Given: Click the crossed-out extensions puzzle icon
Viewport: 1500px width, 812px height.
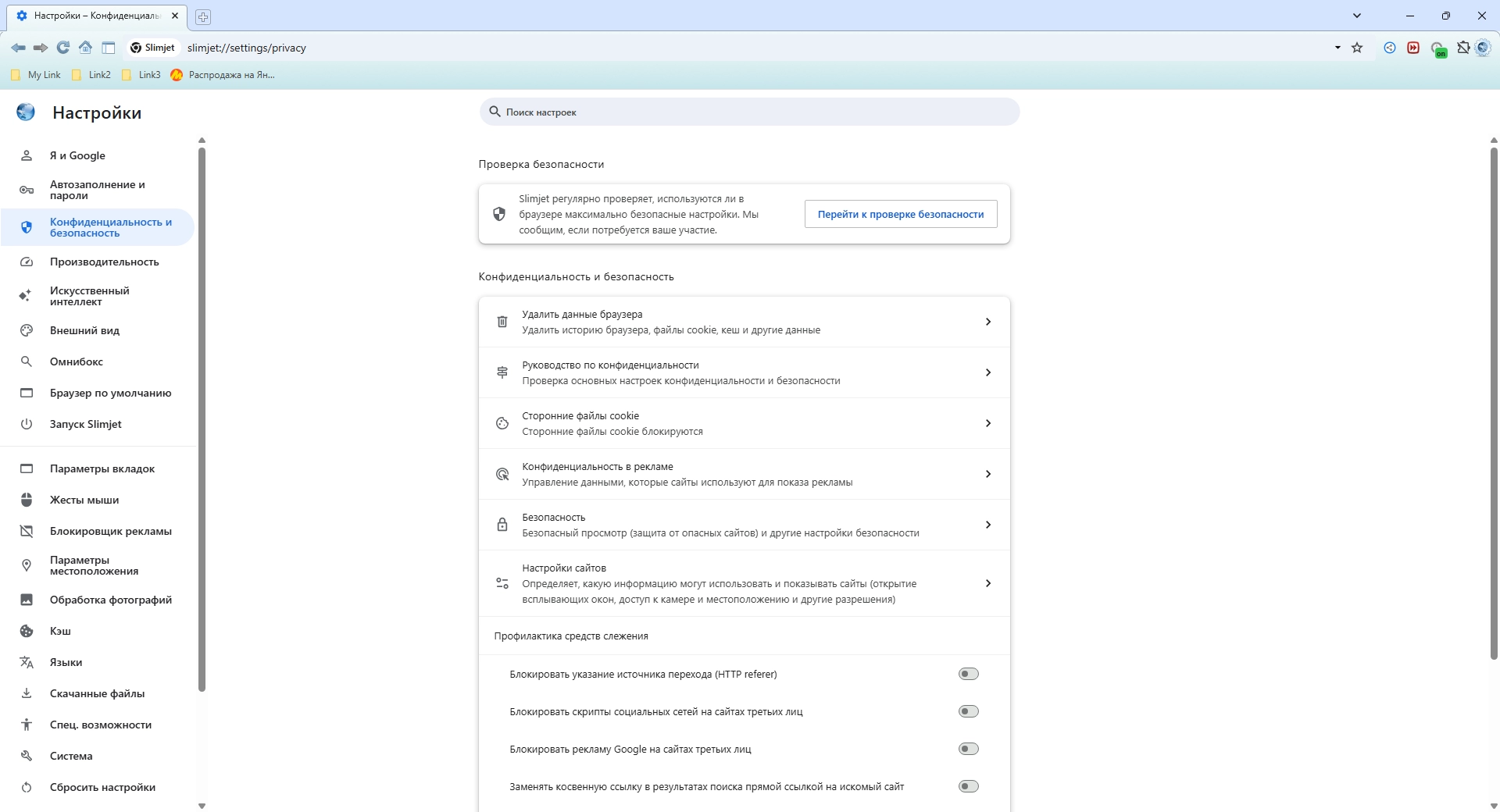Looking at the screenshot, I should click(1463, 48).
